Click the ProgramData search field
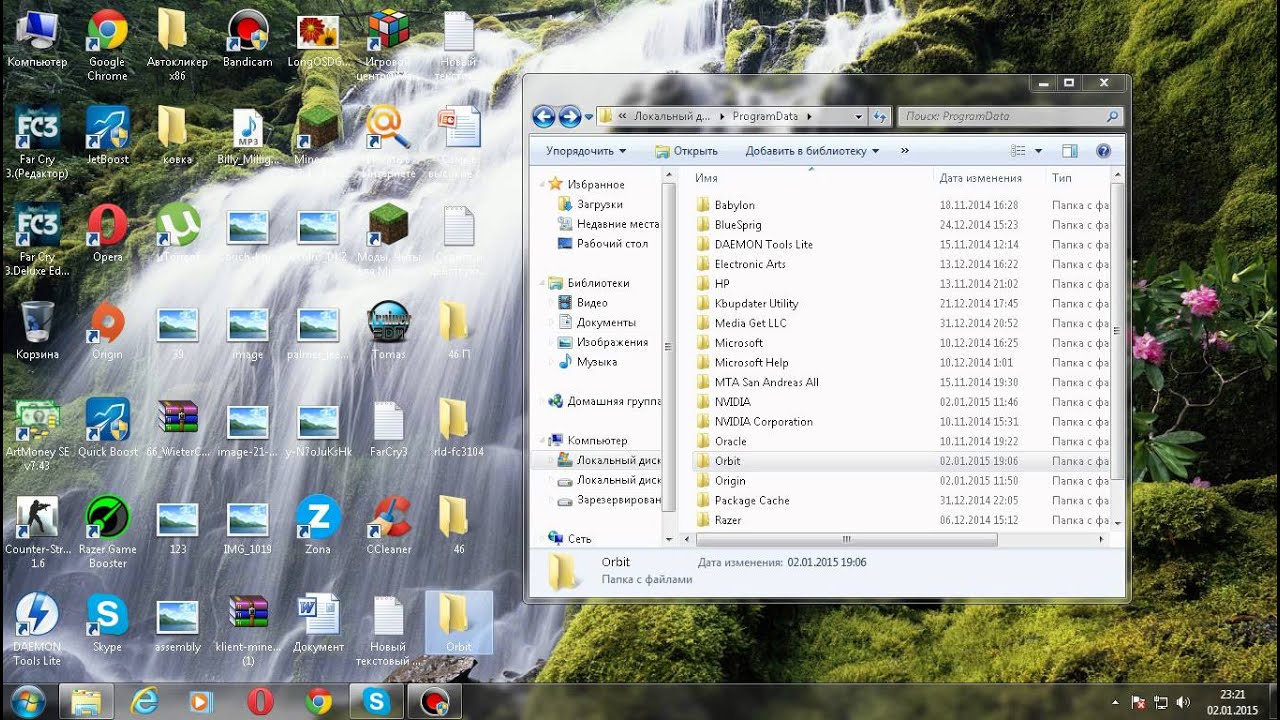 pyautogui.click(x=1009, y=116)
